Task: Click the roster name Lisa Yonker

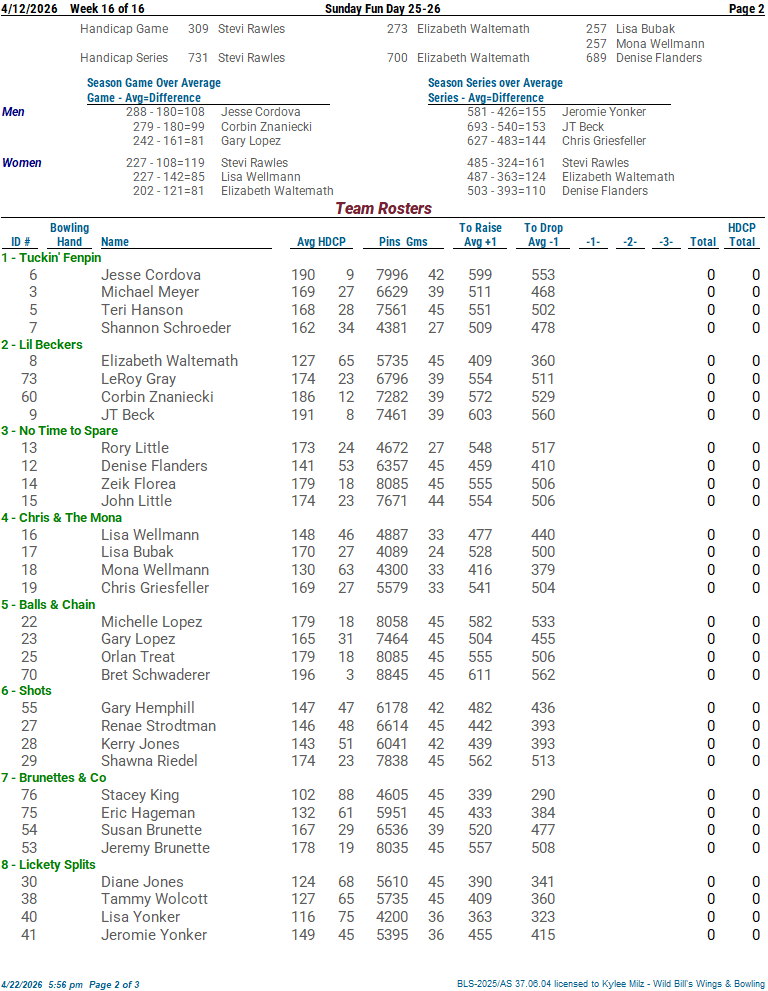Action: [x=140, y=917]
